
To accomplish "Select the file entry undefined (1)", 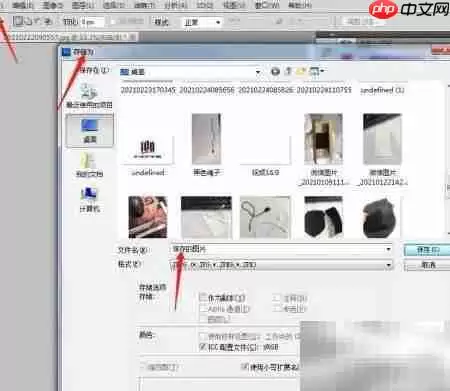I will click(382, 90).
